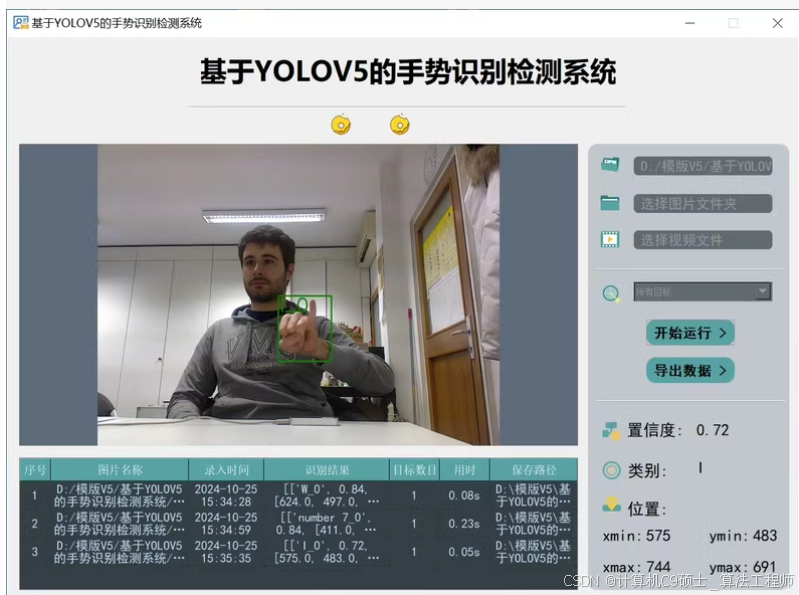Click the 目标数目 column header

(x=414, y=470)
